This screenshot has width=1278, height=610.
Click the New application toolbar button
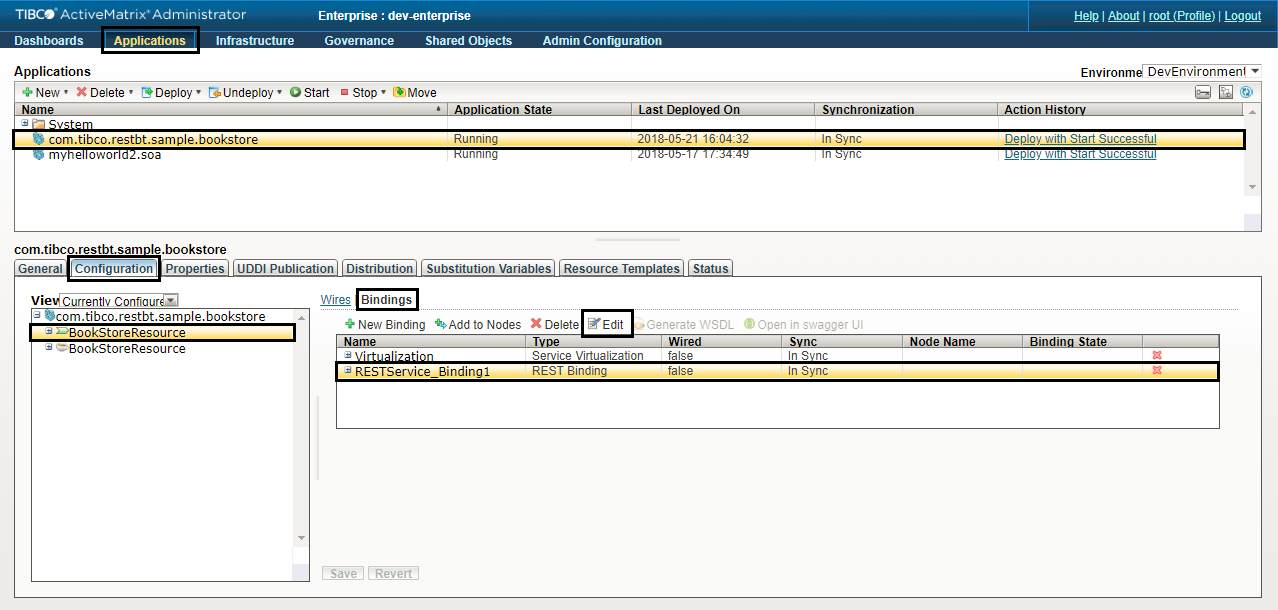[x=41, y=92]
